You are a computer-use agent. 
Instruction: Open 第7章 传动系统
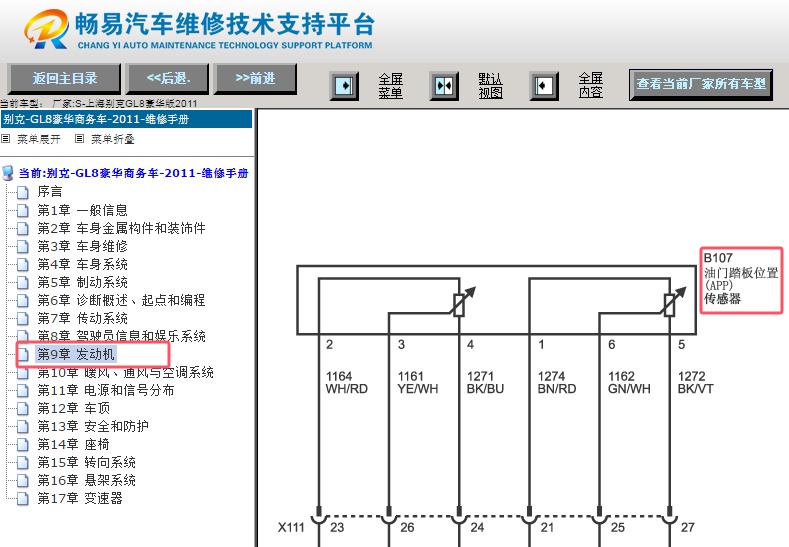coord(83,318)
